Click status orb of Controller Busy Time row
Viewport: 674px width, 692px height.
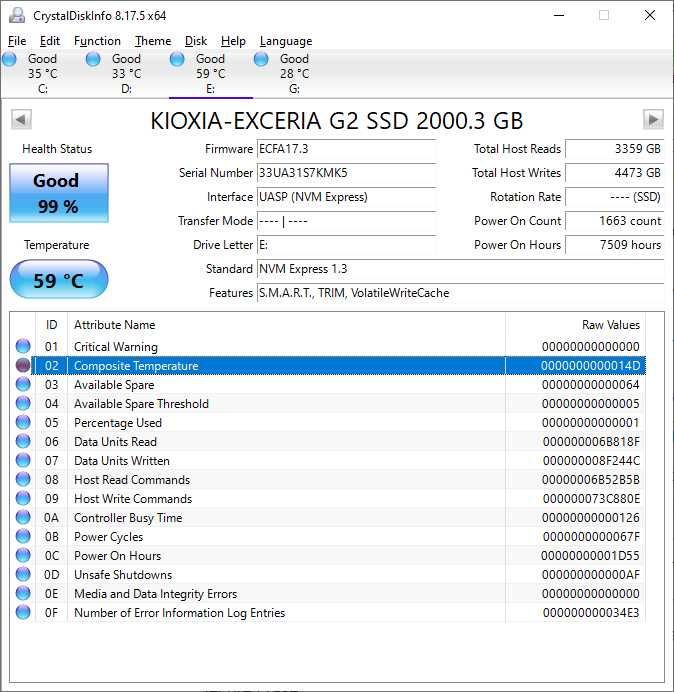pyautogui.click(x=23, y=517)
